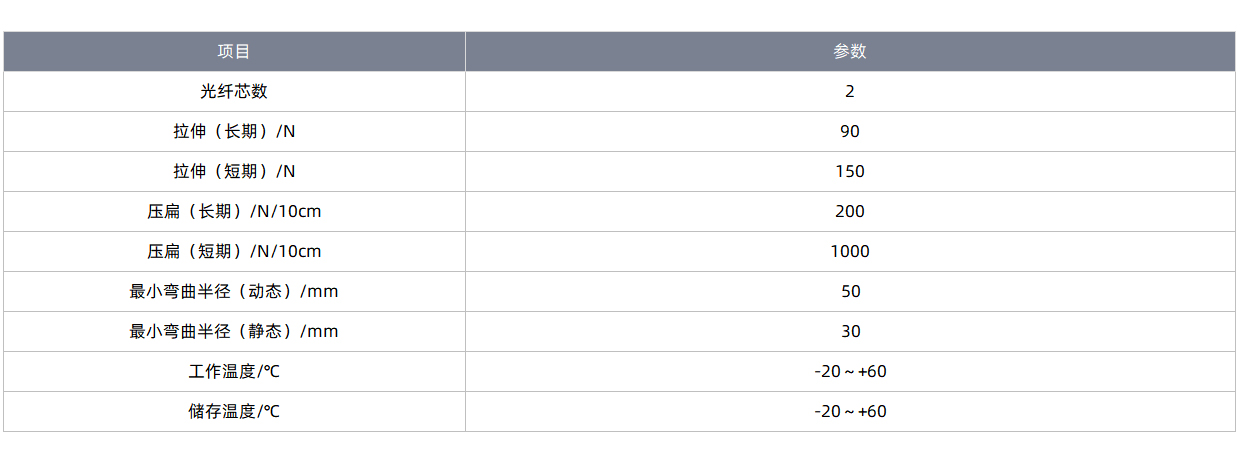The image size is (1240, 464).
Task: Click the value 1000 in the table
Action: click(850, 251)
